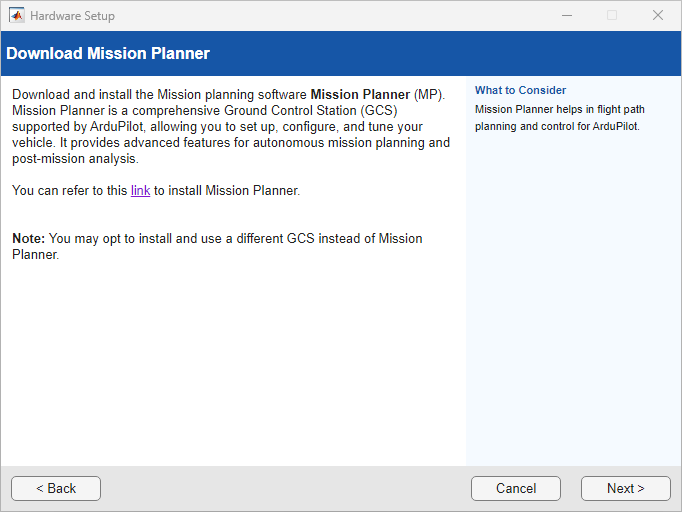Click the MATLAB logo in title bar
682x512 pixels.
click(x=16, y=15)
